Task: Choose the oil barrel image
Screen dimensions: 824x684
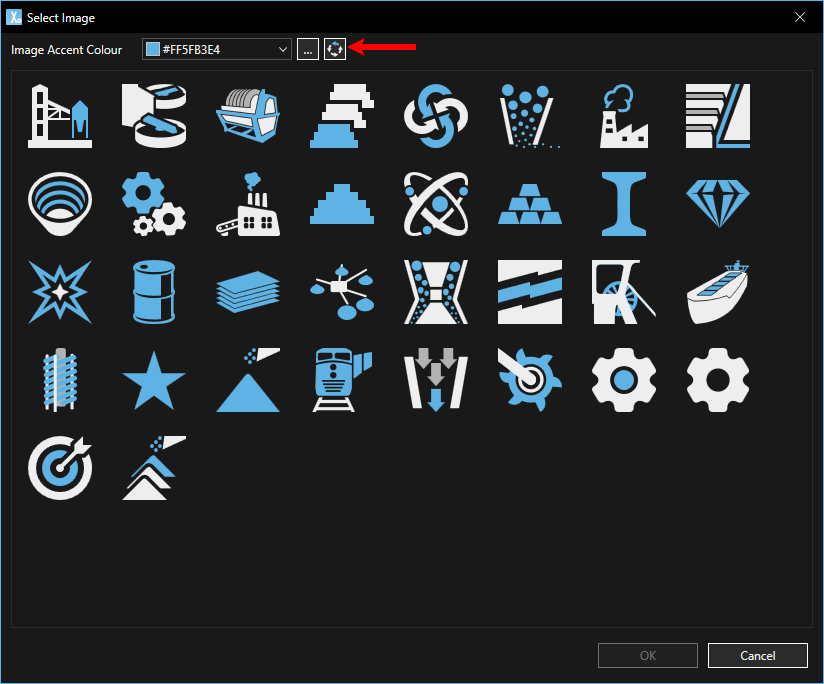Action: [x=154, y=292]
